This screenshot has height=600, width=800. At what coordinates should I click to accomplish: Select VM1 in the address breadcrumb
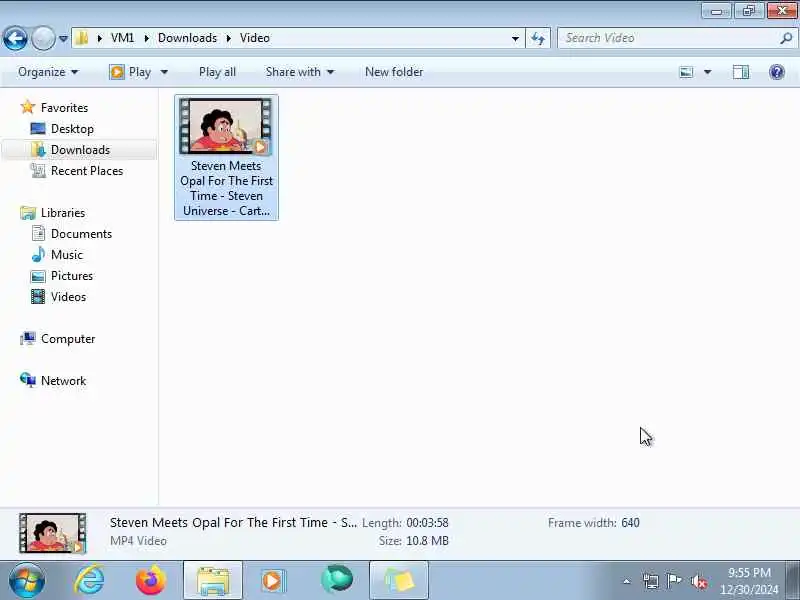click(122, 38)
